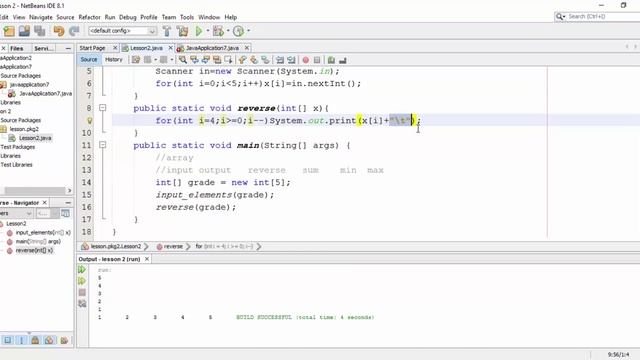Click the Search input field
Image resolution: width=640 pixels, height=360 pixels.
597,16
